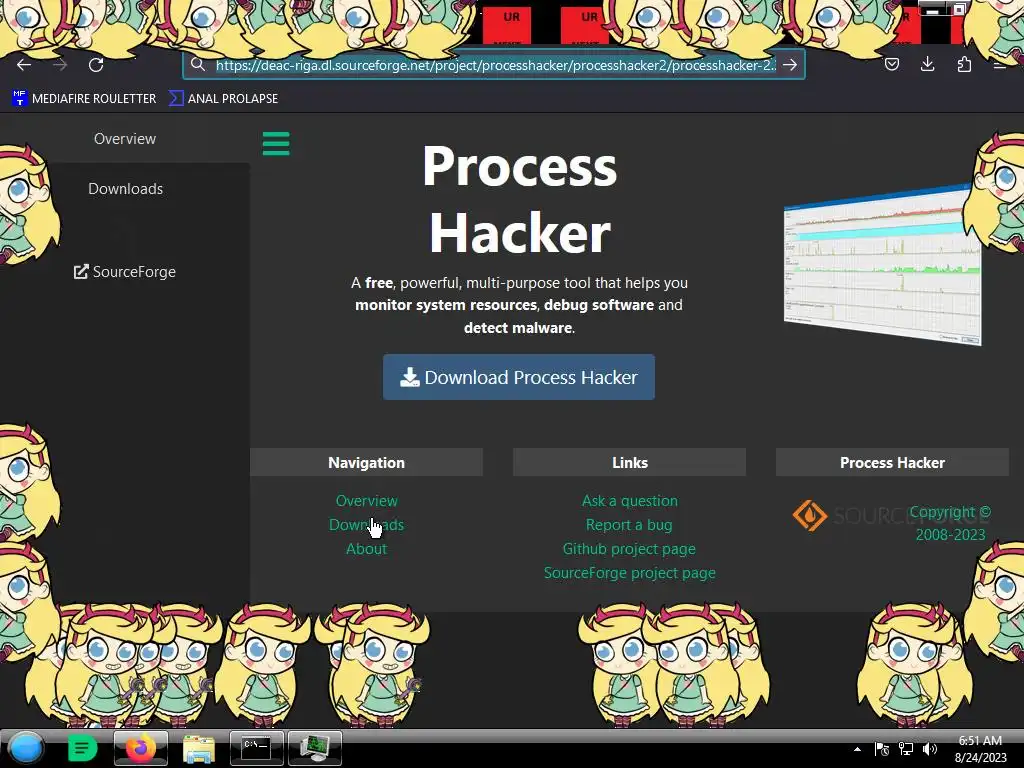
Task: Open About link under Navigation
Action: (366, 549)
